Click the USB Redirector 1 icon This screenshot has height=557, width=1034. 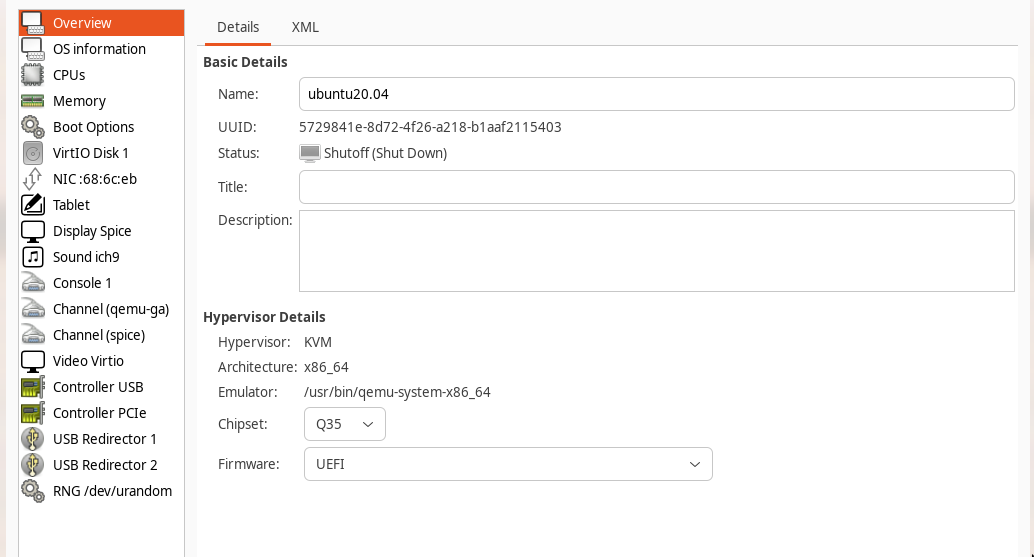(x=33, y=439)
